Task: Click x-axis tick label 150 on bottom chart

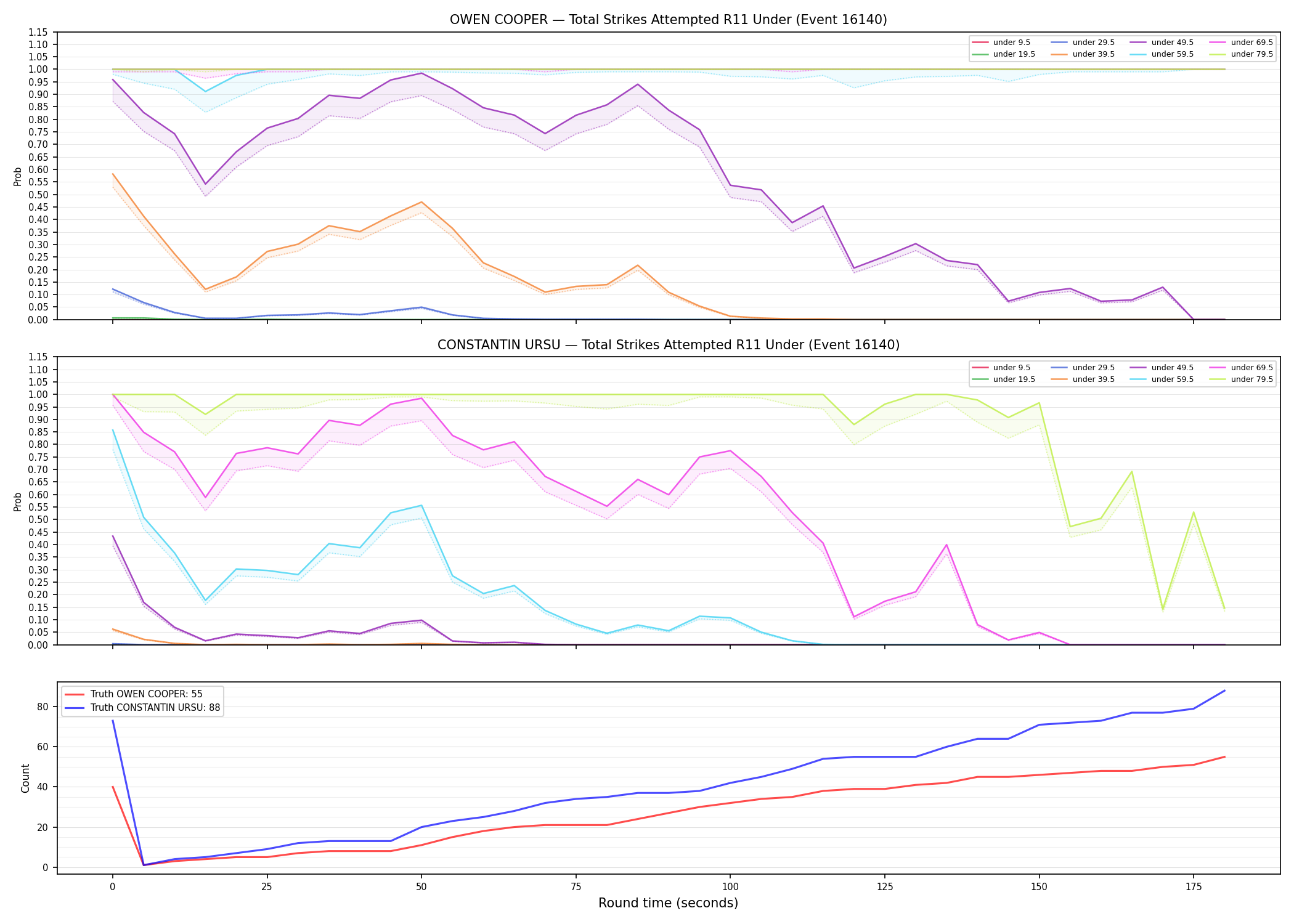Action: (1039, 887)
